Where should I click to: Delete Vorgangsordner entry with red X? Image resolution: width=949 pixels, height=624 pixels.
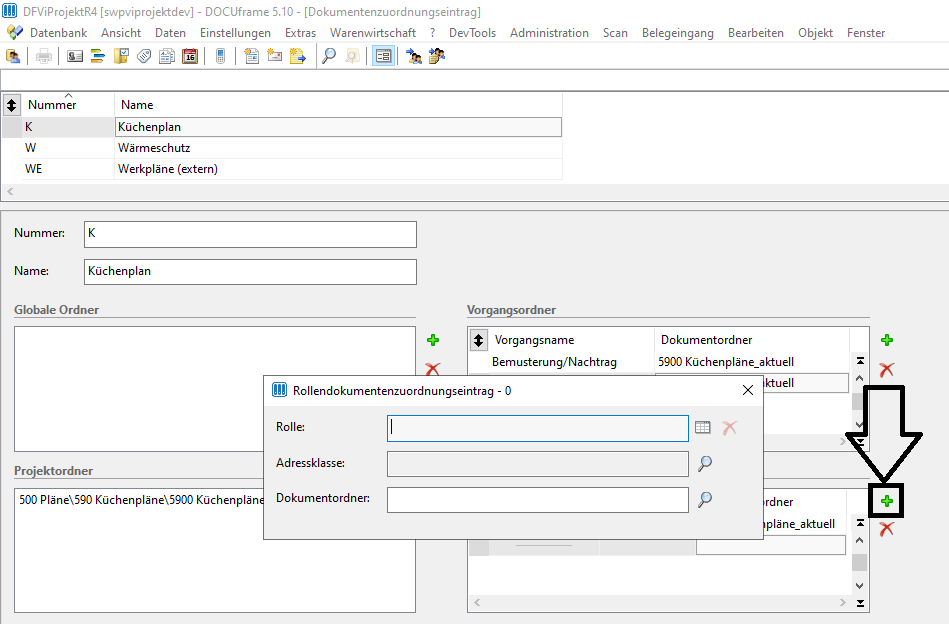click(887, 369)
